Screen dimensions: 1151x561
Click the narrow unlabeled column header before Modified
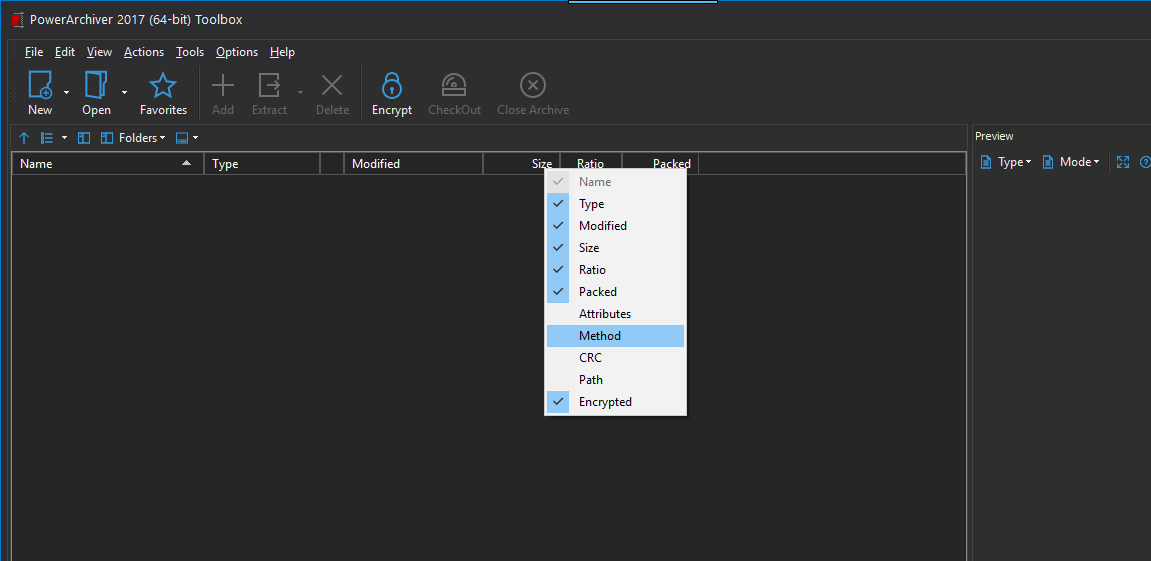click(x=332, y=164)
